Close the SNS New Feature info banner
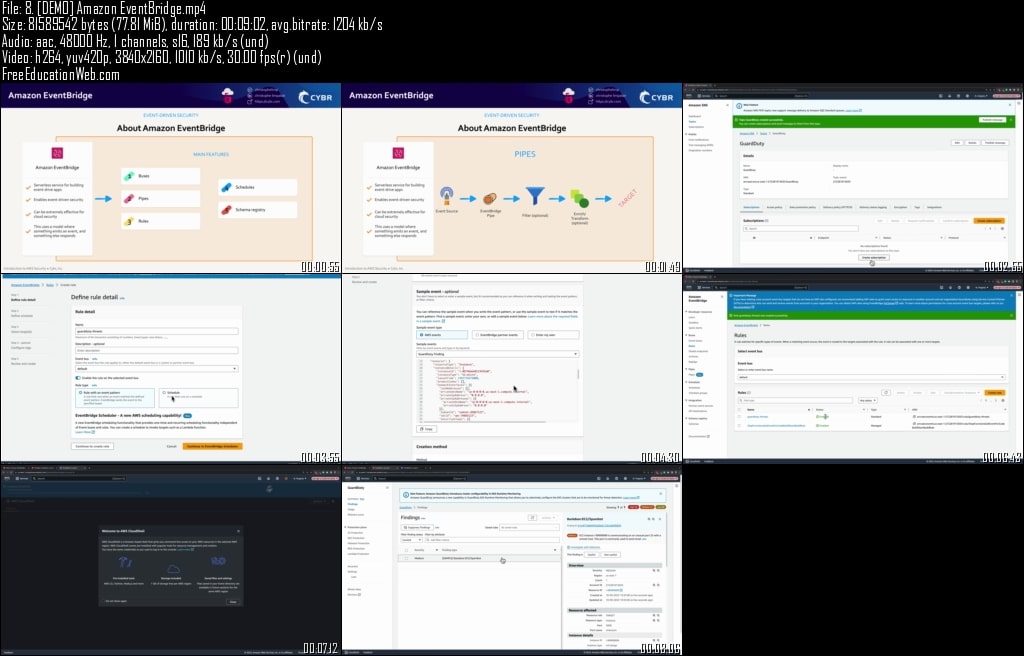1024x656 pixels. [1012, 105]
